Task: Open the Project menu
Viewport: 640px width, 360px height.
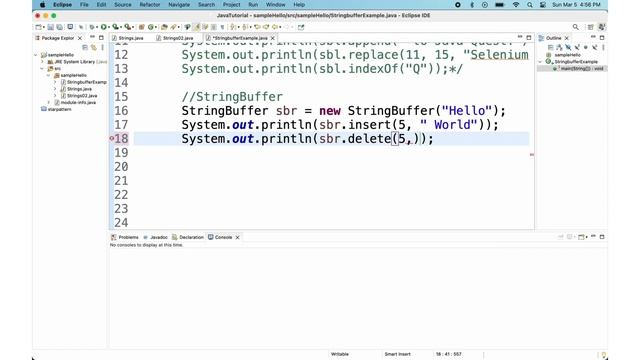Action: click(231, 4)
